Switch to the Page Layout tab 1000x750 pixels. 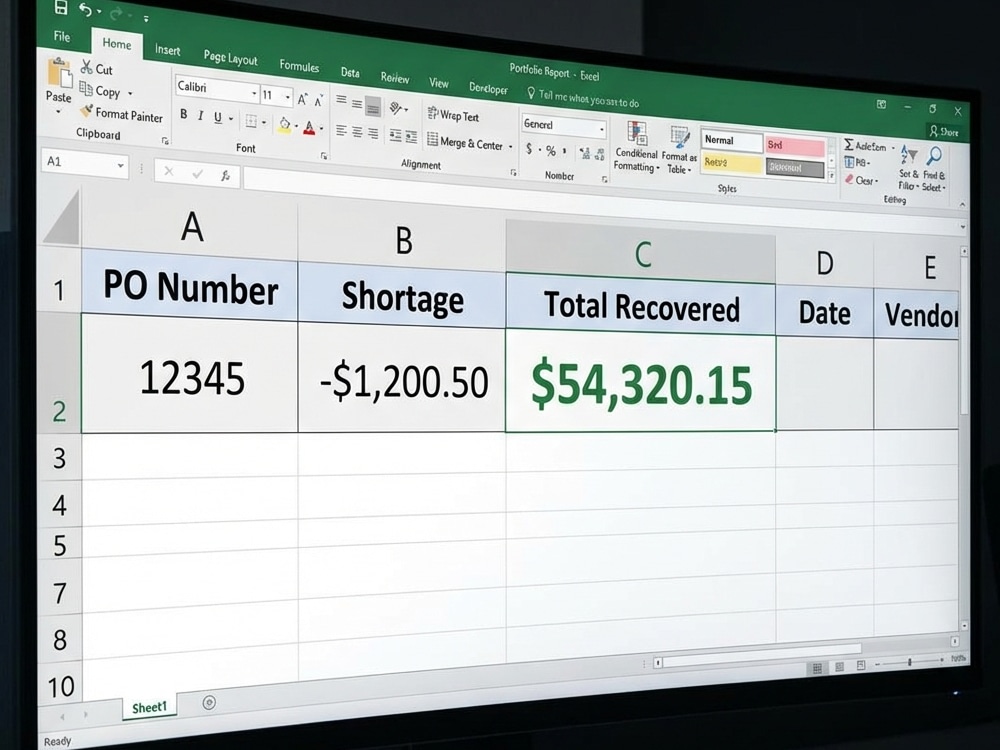click(x=230, y=58)
